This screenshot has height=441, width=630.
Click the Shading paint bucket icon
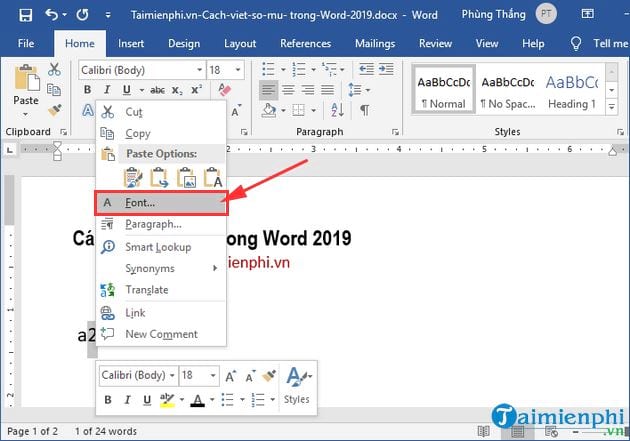click(269, 110)
